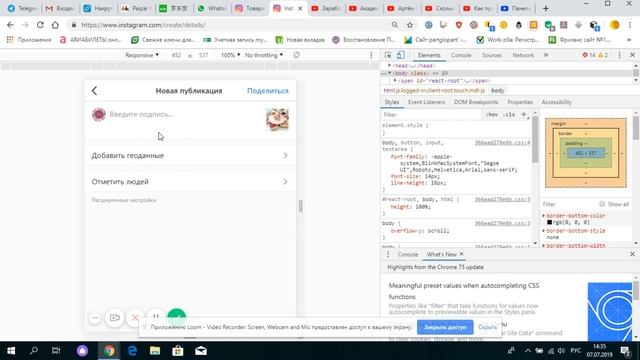Select the body breadcrumb
640x360 pixels.
point(498,91)
